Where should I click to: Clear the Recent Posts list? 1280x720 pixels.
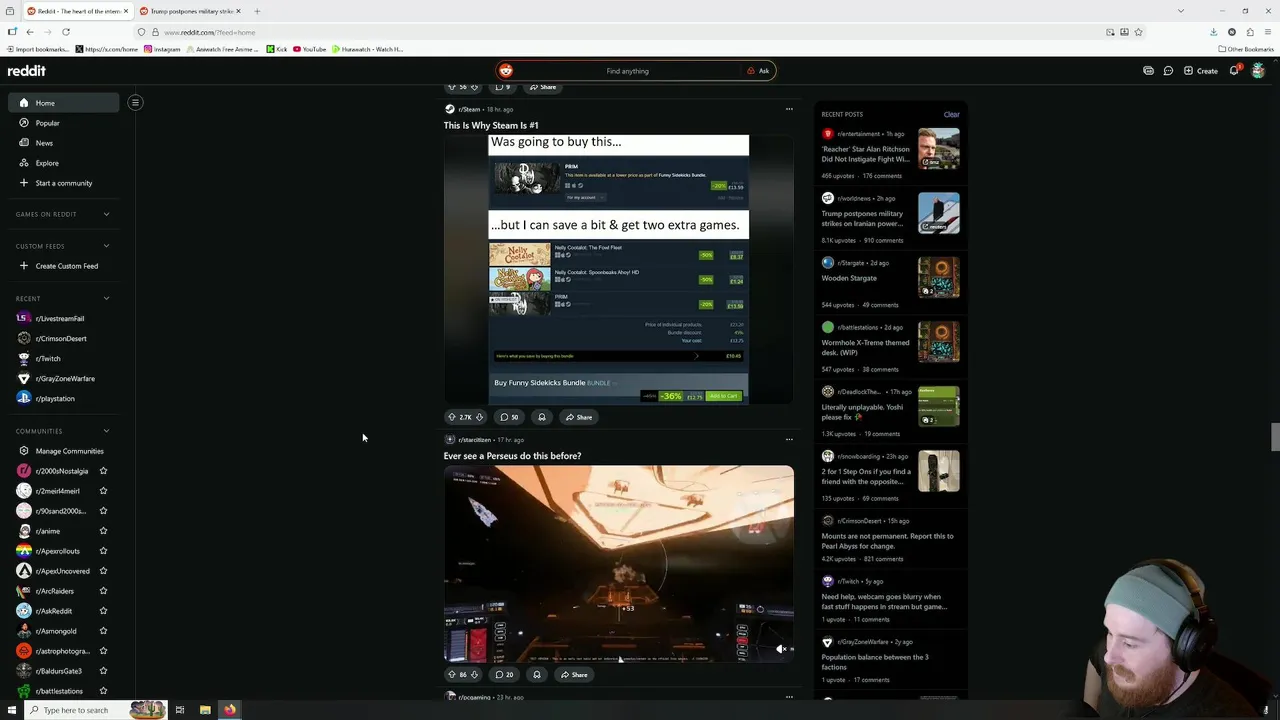click(x=951, y=114)
